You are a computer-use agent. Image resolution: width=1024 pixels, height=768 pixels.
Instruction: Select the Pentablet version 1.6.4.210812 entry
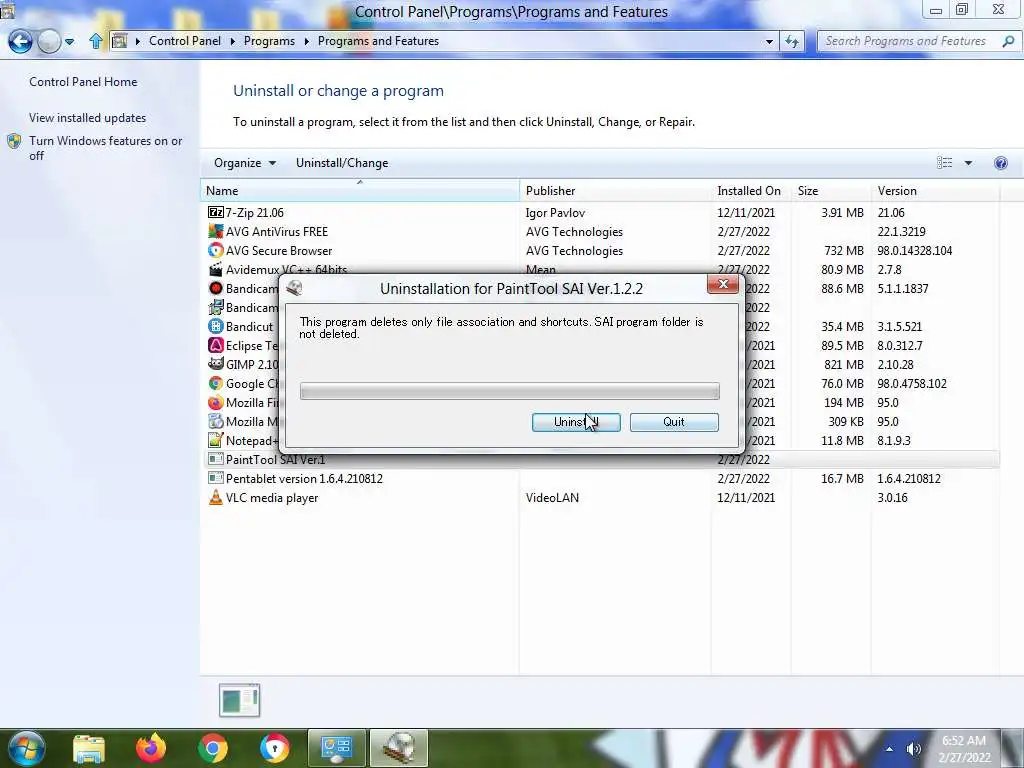point(304,479)
